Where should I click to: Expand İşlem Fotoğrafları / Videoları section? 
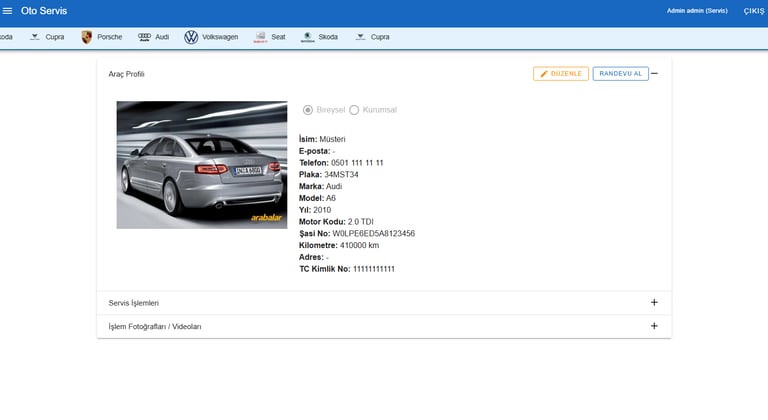click(654, 326)
